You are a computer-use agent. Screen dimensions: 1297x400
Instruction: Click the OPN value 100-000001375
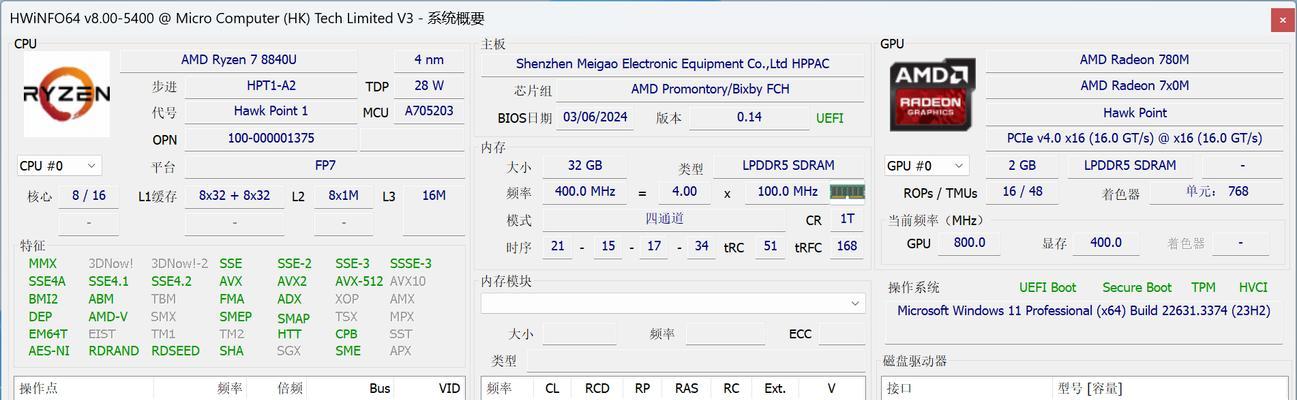[x=271, y=138]
